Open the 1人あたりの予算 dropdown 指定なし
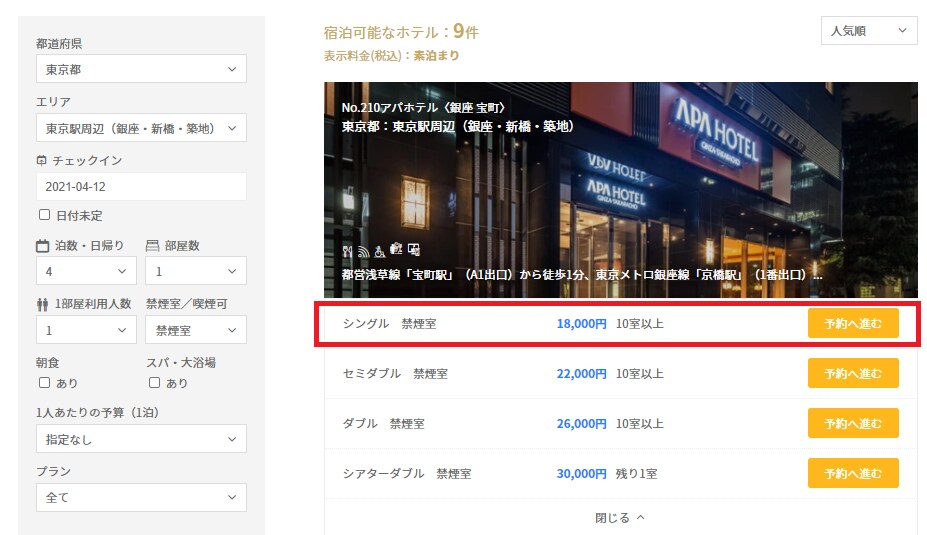 click(x=141, y=439)
